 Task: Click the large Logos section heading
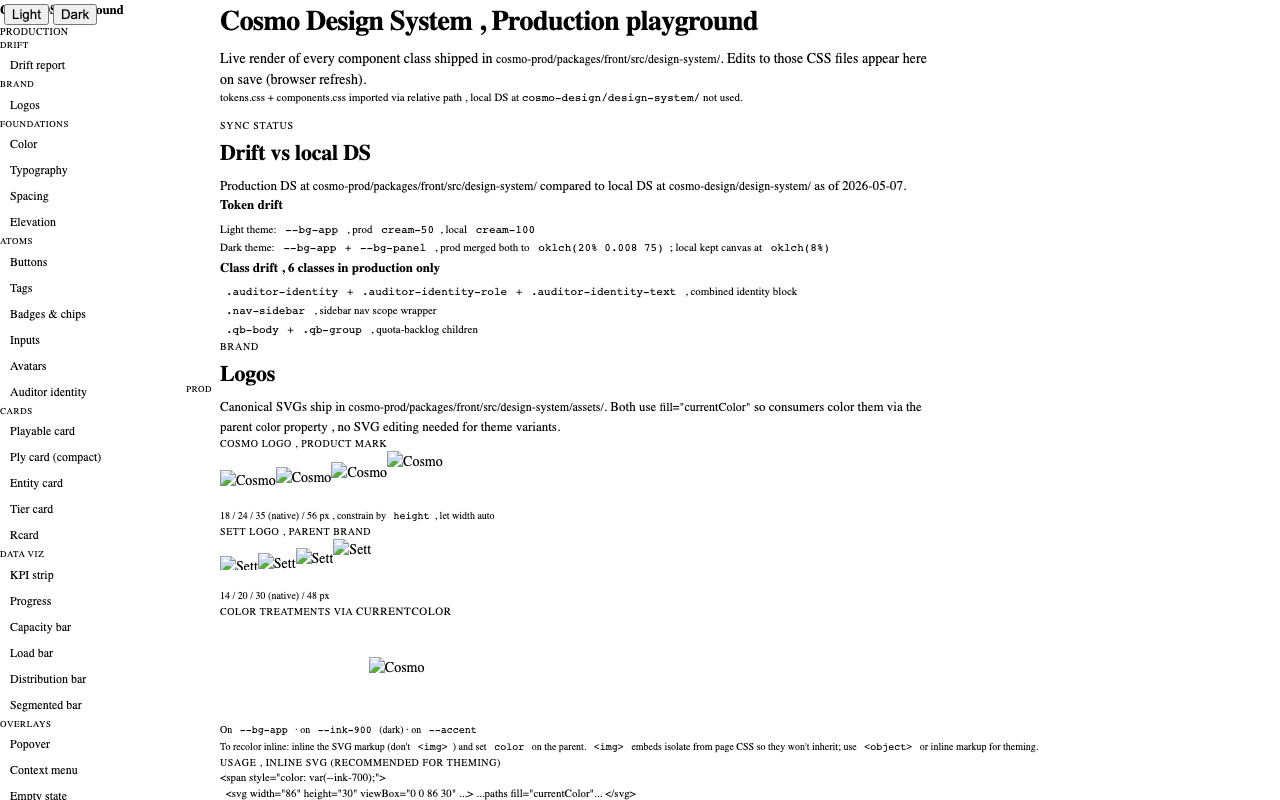point(247,374)
